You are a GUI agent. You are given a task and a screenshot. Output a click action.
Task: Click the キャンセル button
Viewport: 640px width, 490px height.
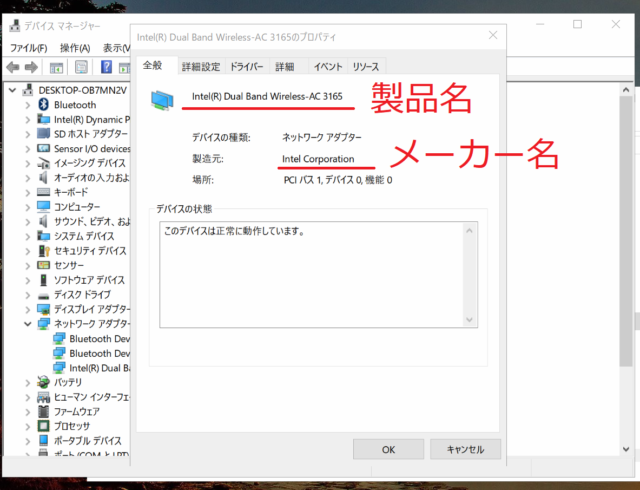tap(465, 449)
